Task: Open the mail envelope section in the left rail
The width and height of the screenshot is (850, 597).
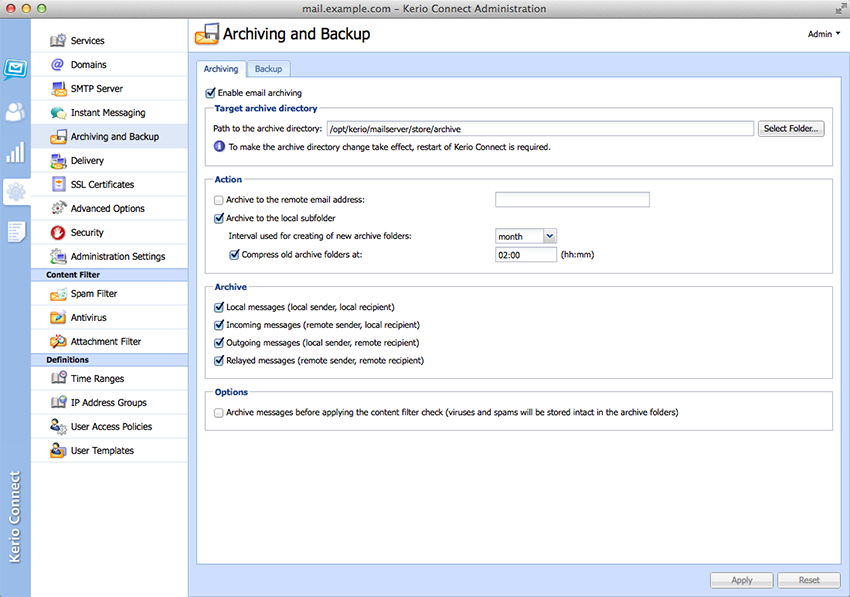Action: tap(15, 69)
